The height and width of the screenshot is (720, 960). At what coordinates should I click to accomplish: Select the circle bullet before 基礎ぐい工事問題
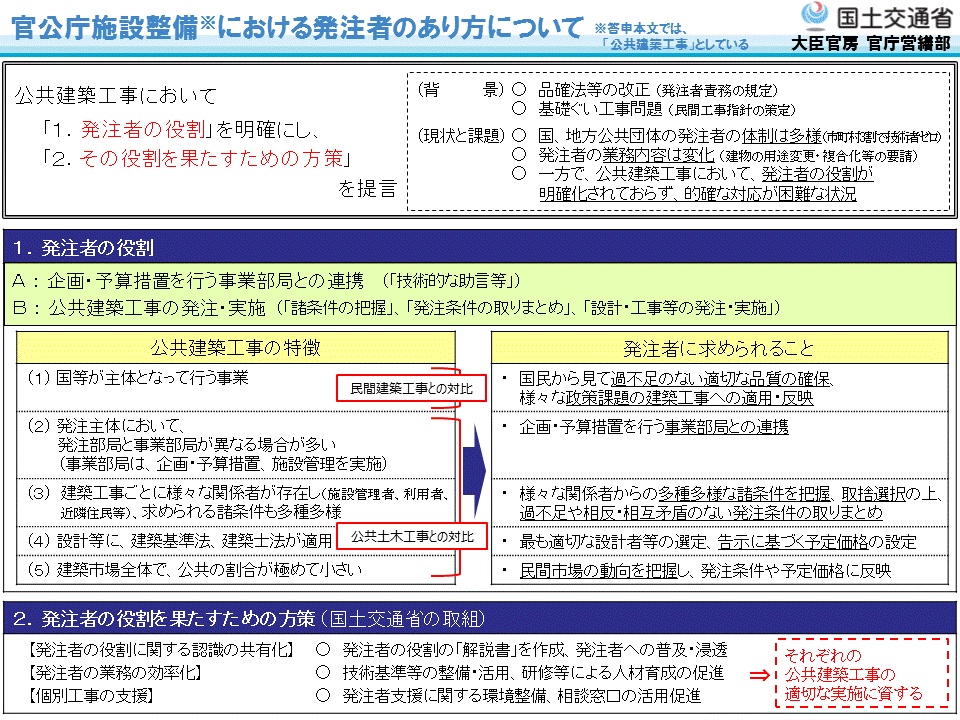[519, 108]
